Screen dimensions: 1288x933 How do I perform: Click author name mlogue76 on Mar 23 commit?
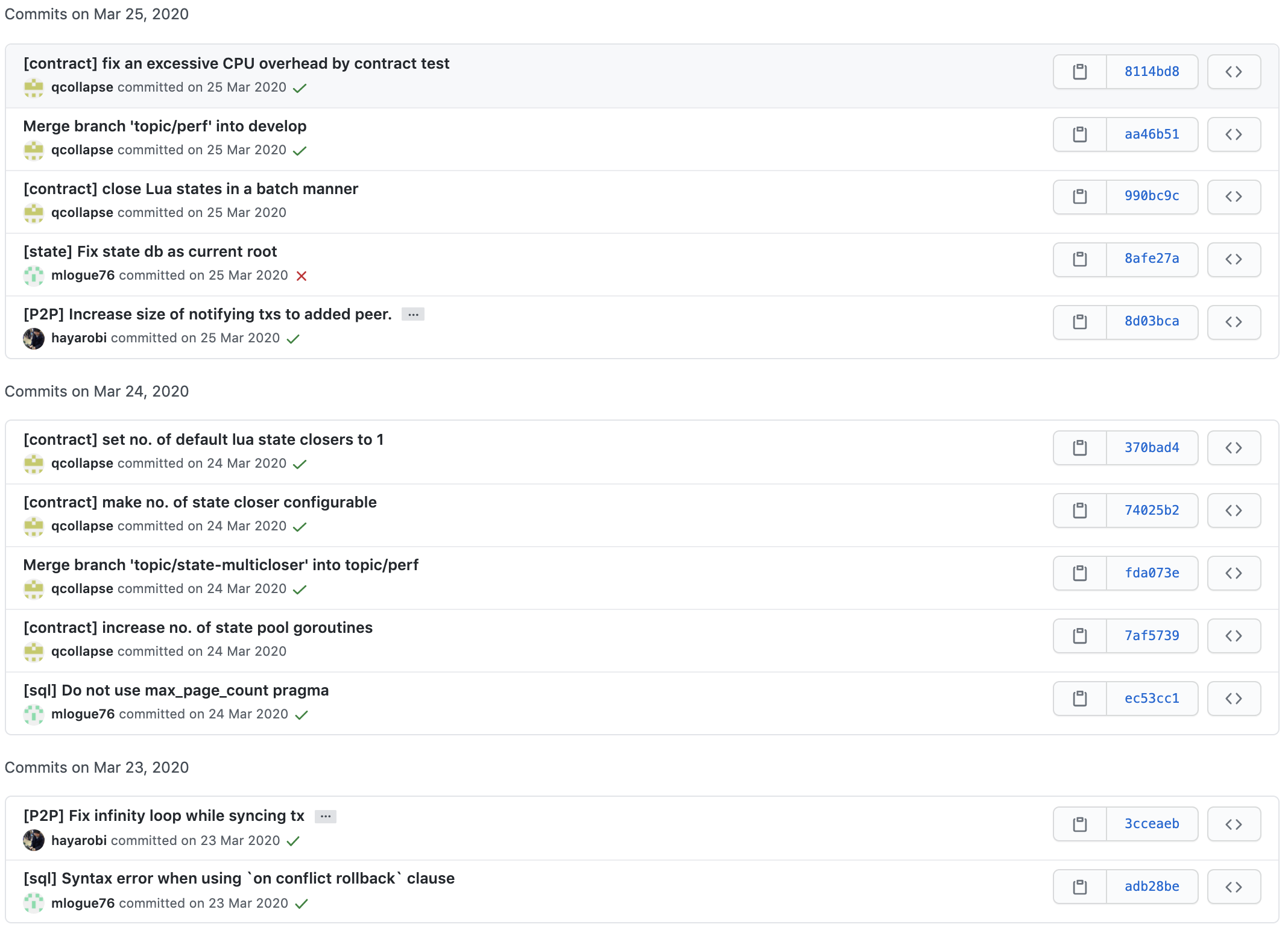click(x=83, y=903)
